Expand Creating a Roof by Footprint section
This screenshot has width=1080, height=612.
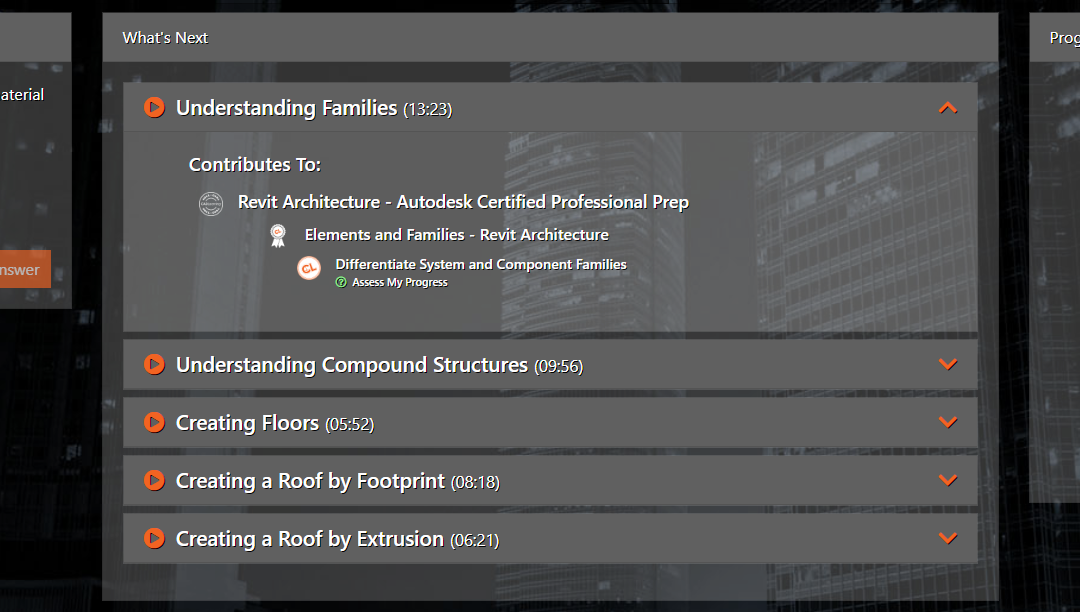tap(948, 480)
